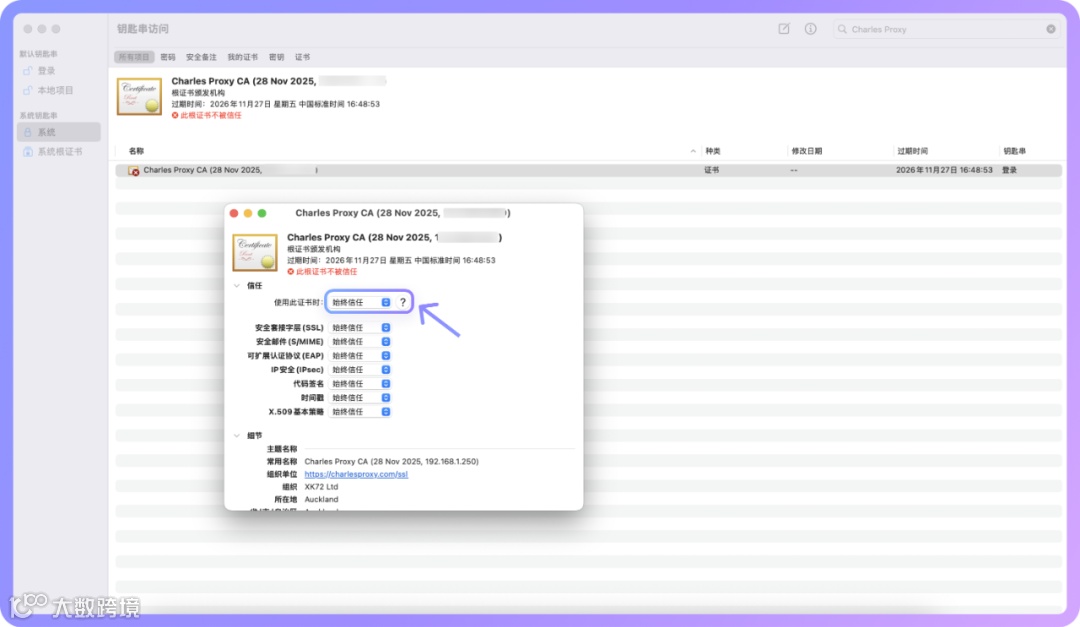The image size is (1080, 627).
Task: Click the Auckland locality value
Action: click(x=321, y=500)
